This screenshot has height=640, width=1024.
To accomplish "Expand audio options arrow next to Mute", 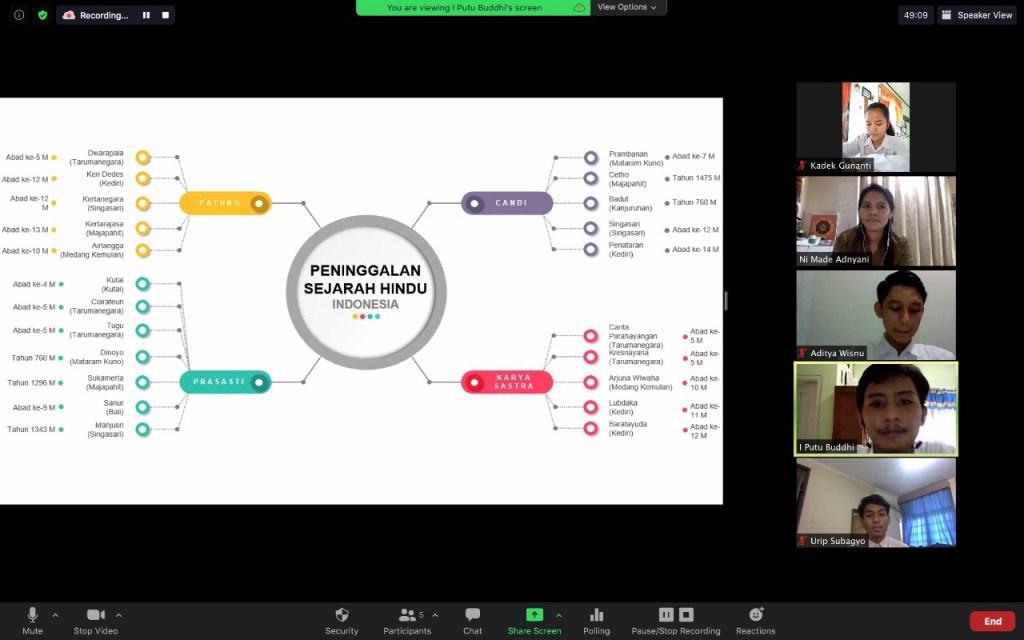I will point(55,615).
